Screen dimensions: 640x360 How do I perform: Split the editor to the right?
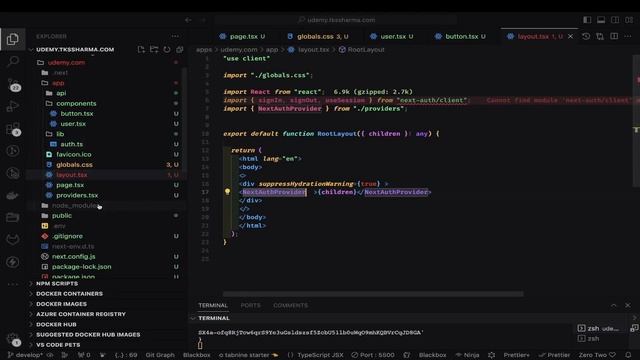pos(614,36)
